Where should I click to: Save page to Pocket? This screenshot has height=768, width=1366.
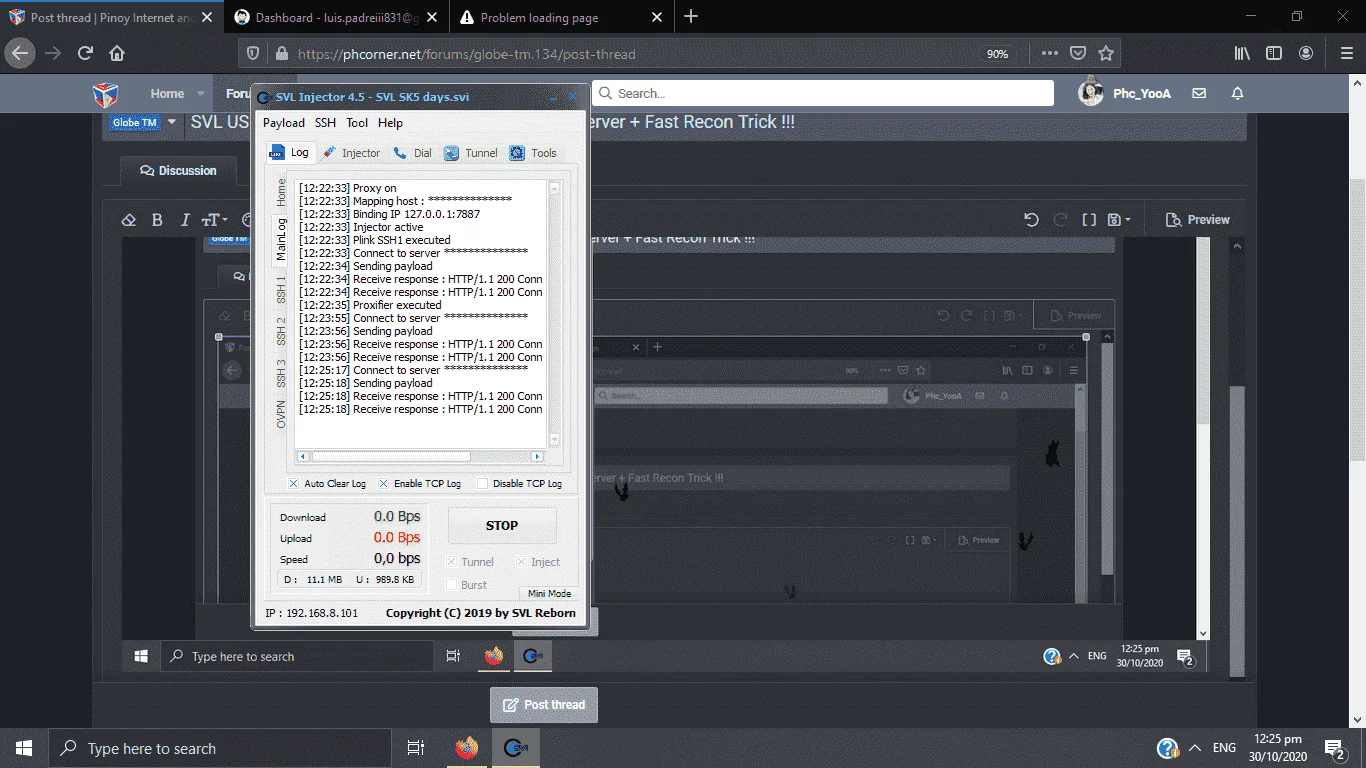pos(1078,54)
